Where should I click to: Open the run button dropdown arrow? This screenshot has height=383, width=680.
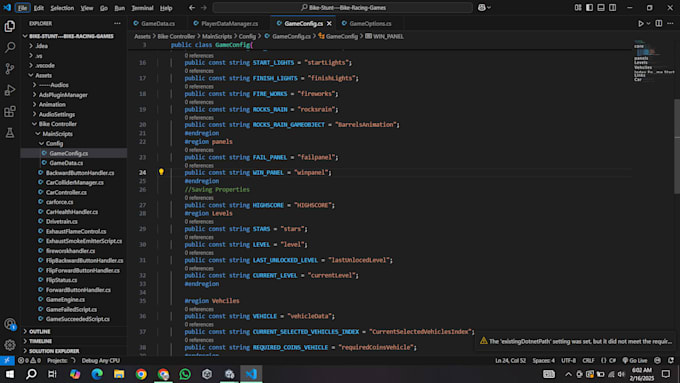(649, 23)
